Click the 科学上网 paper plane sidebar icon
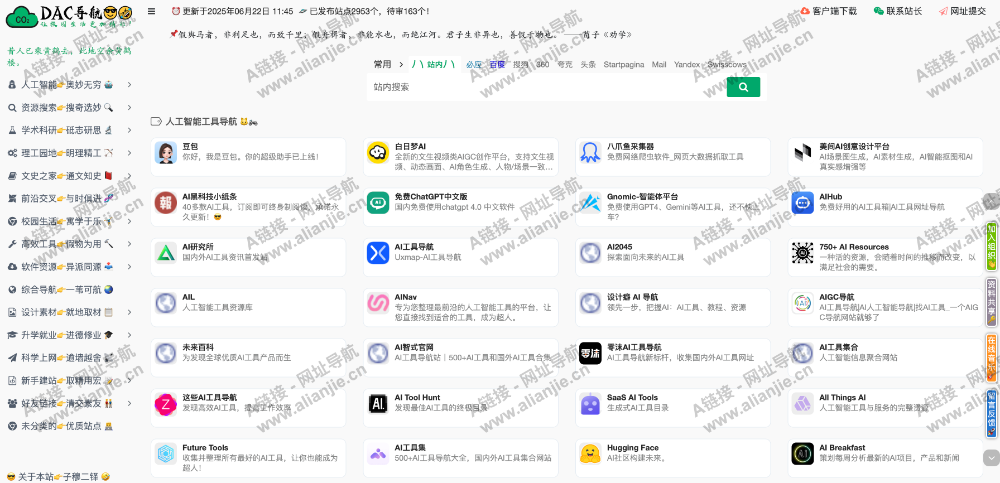 (x=11, y=358)
